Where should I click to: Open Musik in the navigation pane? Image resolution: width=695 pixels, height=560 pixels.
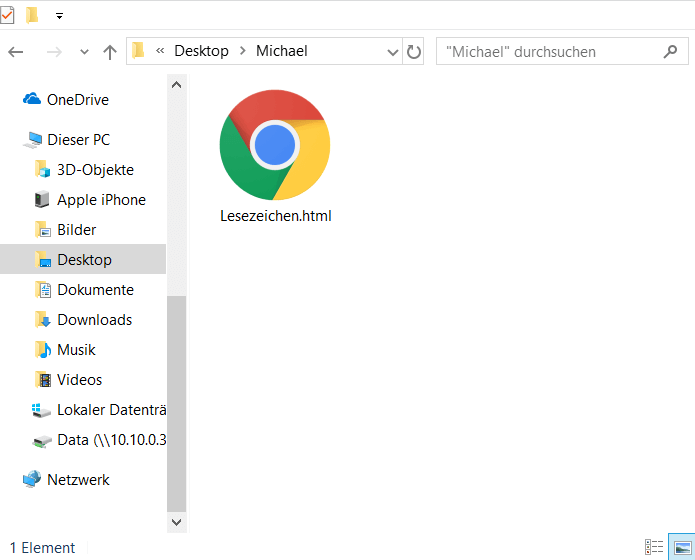tap(76, 350)
